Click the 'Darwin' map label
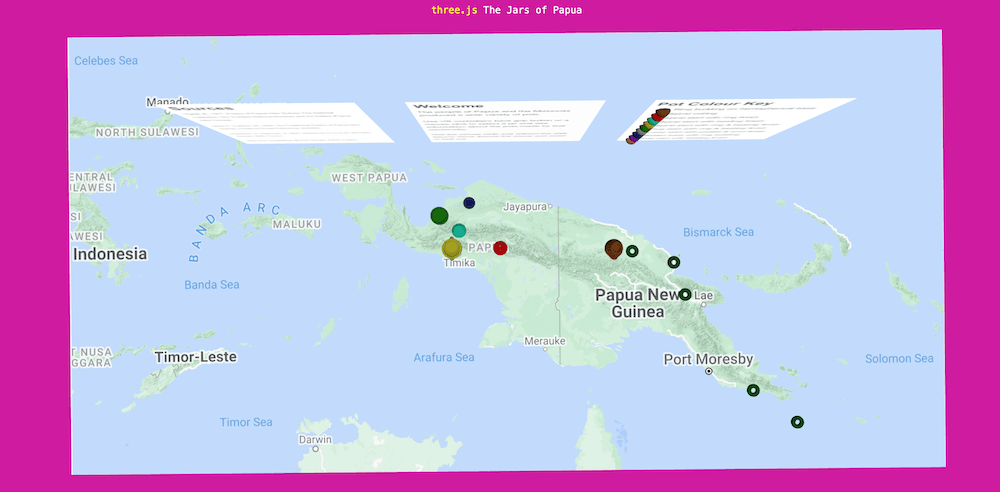The image size is (1000, 492). (315, 440)
